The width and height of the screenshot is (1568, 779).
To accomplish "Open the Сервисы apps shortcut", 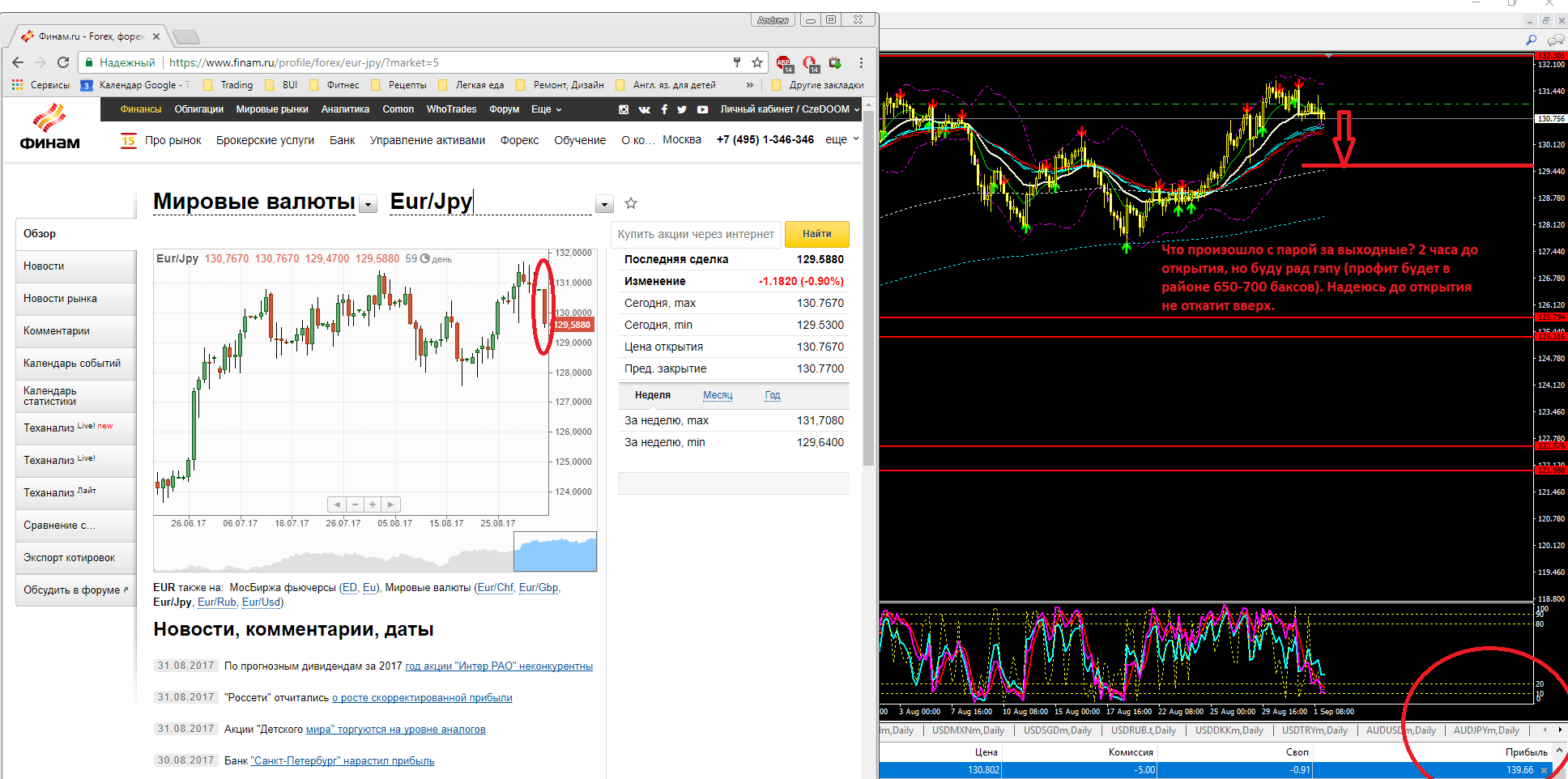I will pyautogui.click(x=40, y=84).
